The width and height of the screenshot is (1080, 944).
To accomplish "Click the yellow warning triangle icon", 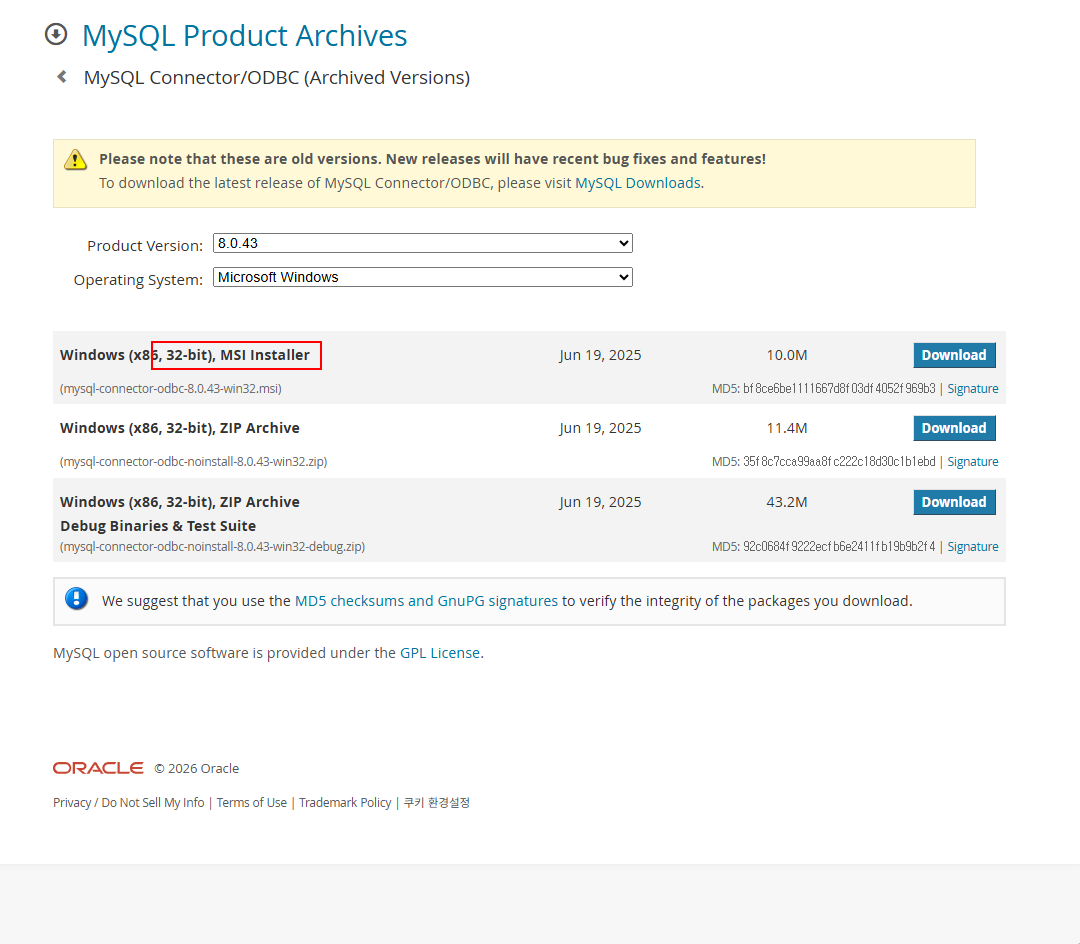I will 75,160.
